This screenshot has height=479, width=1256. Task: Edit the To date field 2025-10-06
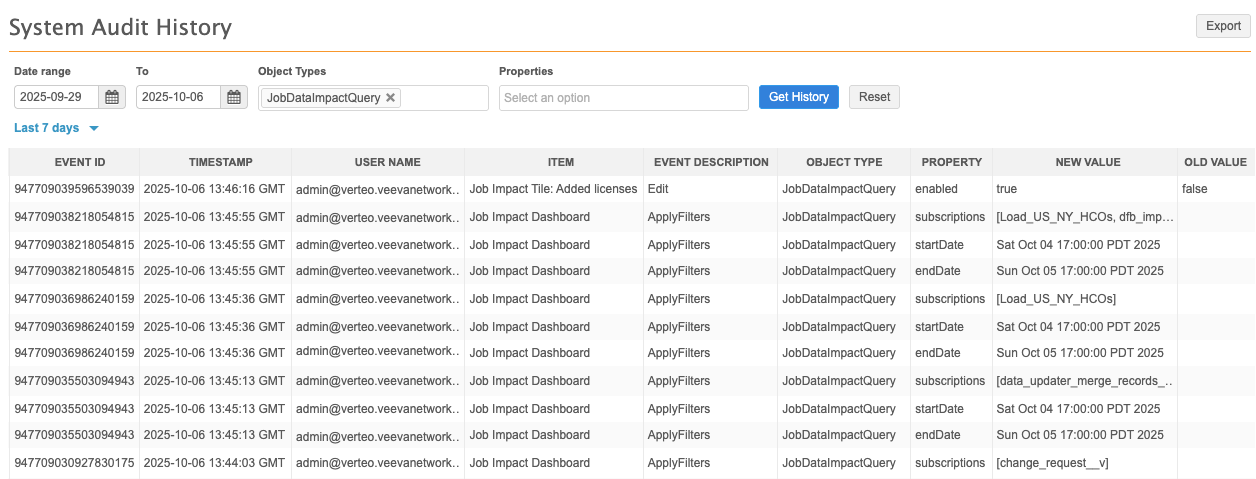tap(178, 97)
